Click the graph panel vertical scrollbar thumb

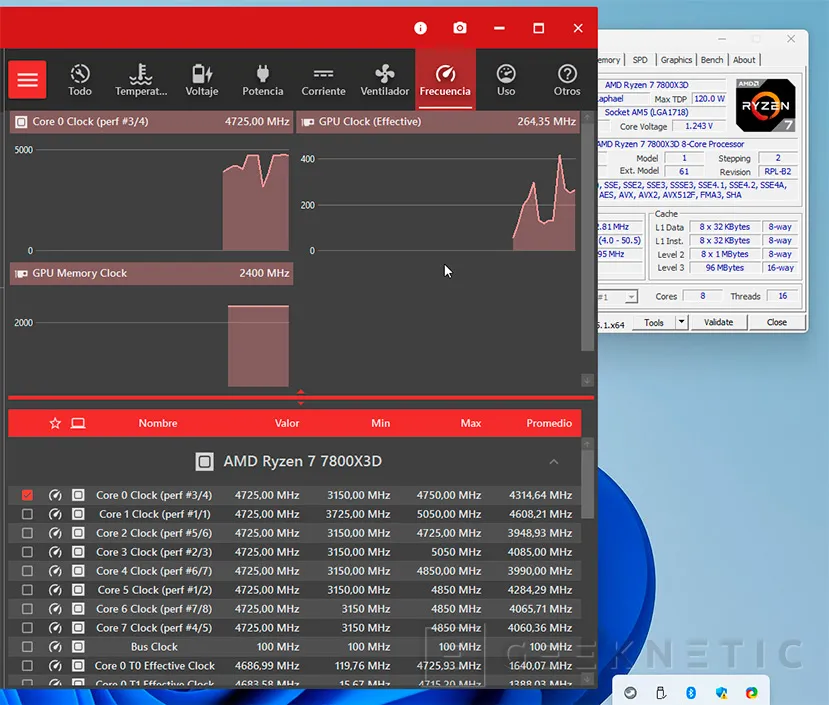coord(587,237)
